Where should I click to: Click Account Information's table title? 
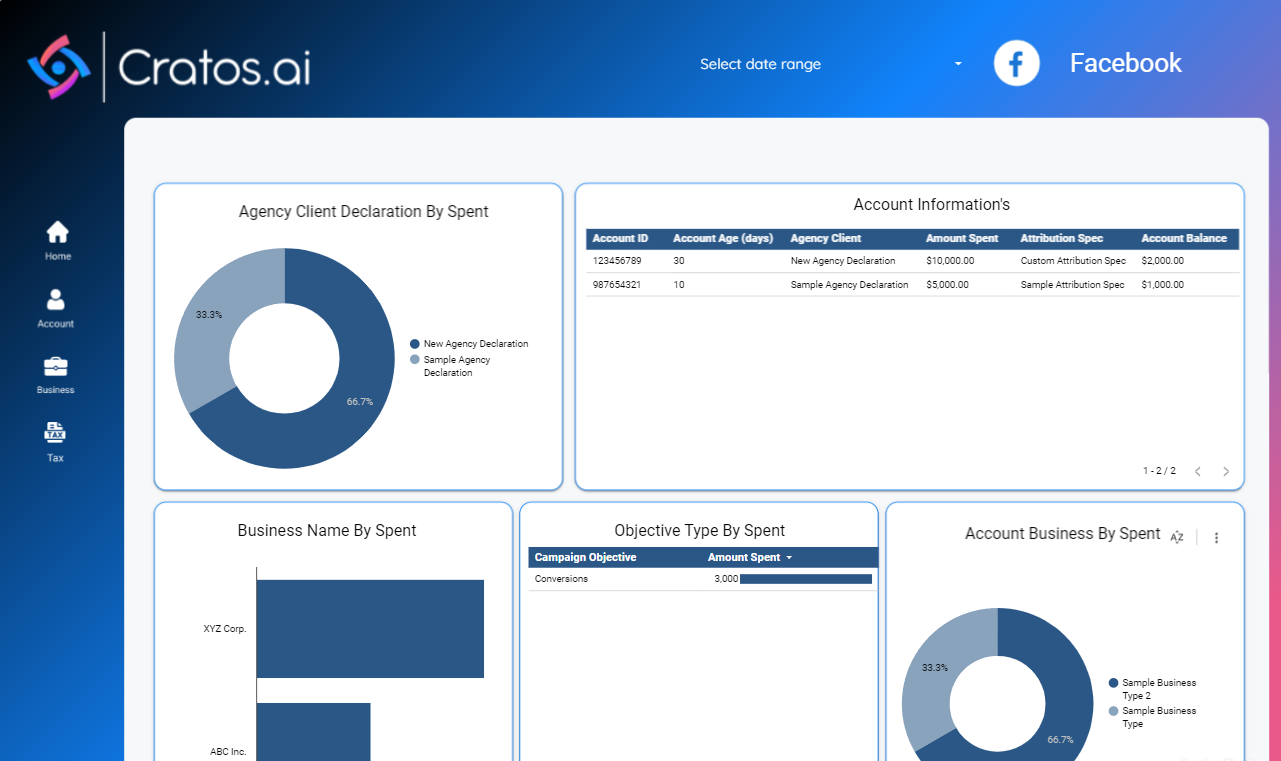(x=932, y=205)
